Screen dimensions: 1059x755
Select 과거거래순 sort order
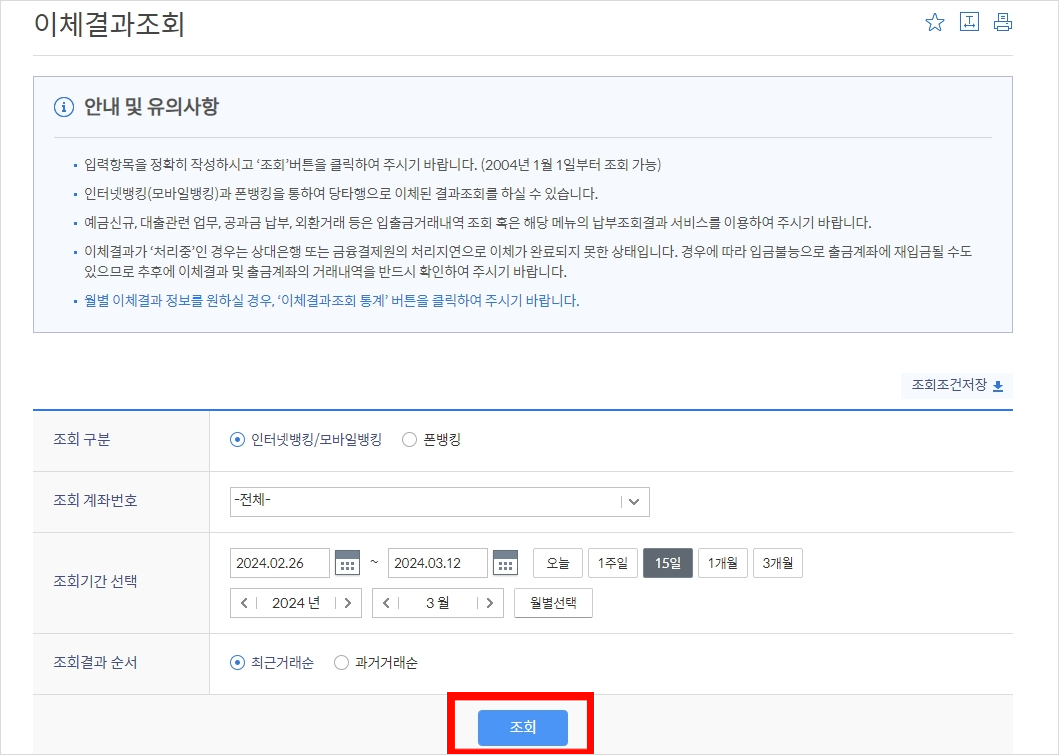(x=340, y=662)
